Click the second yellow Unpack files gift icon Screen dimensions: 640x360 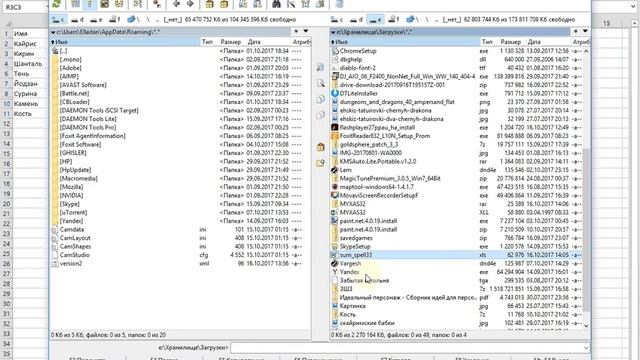point(224,4)
